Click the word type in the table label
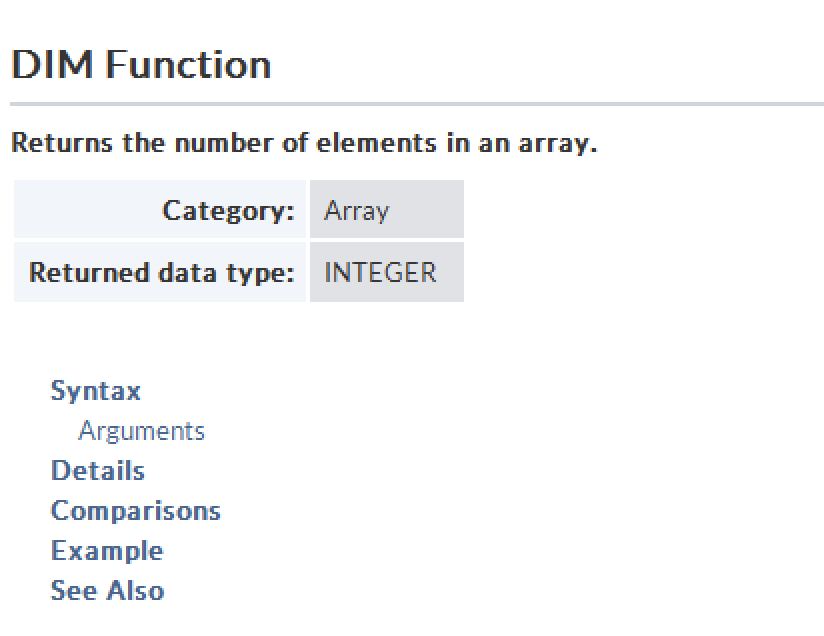824x636 pixels. point(254,272)
